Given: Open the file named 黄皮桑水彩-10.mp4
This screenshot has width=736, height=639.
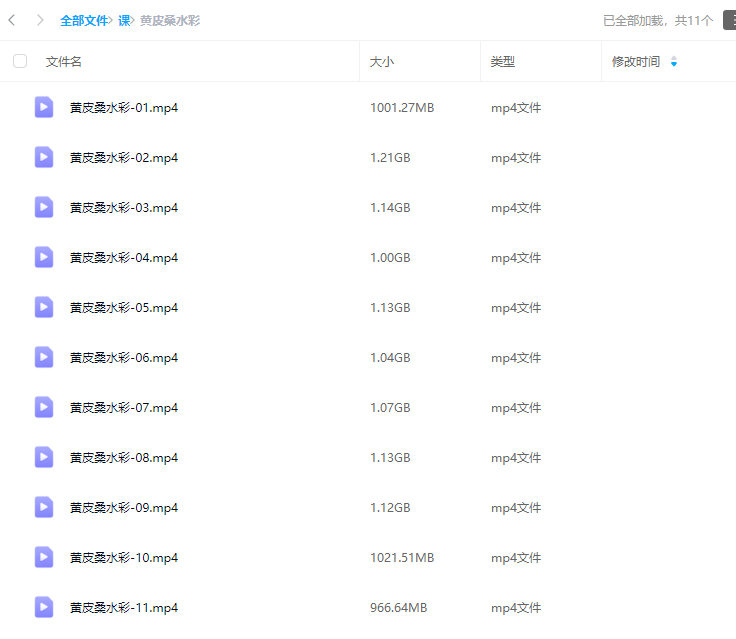Looking at the screenshot, I should [x=124, y=557].
